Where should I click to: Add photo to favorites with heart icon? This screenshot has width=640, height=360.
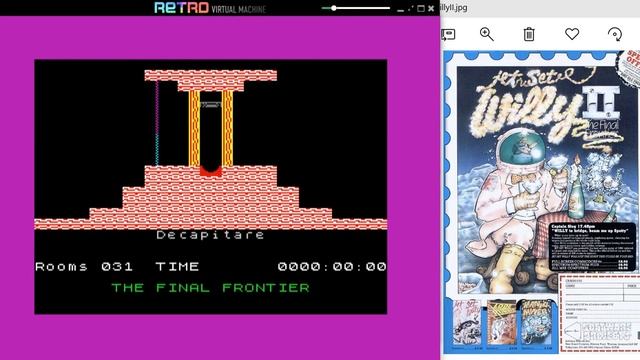[x=572, y=34]
